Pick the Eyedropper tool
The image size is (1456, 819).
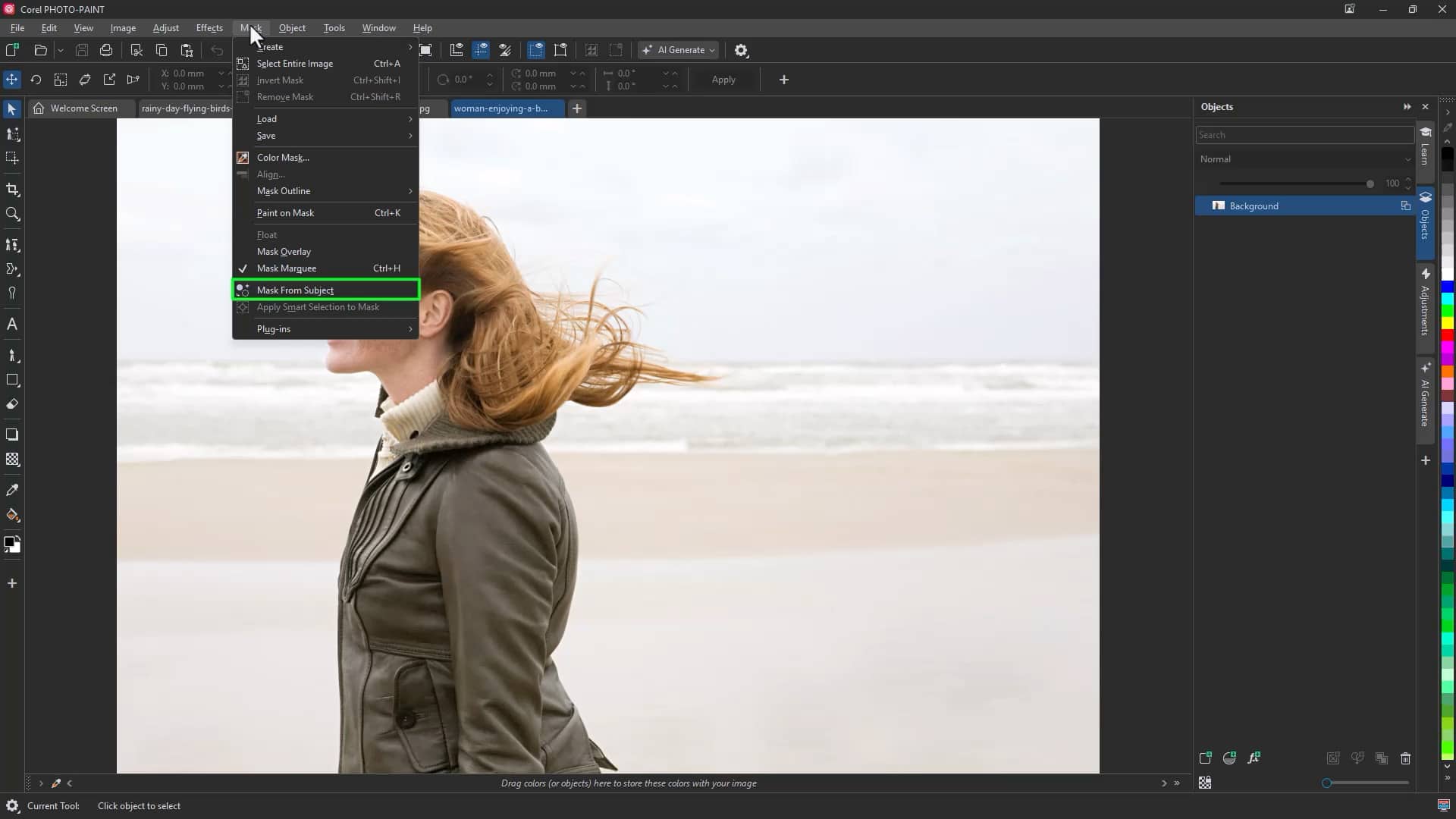(x=12, y=490)
